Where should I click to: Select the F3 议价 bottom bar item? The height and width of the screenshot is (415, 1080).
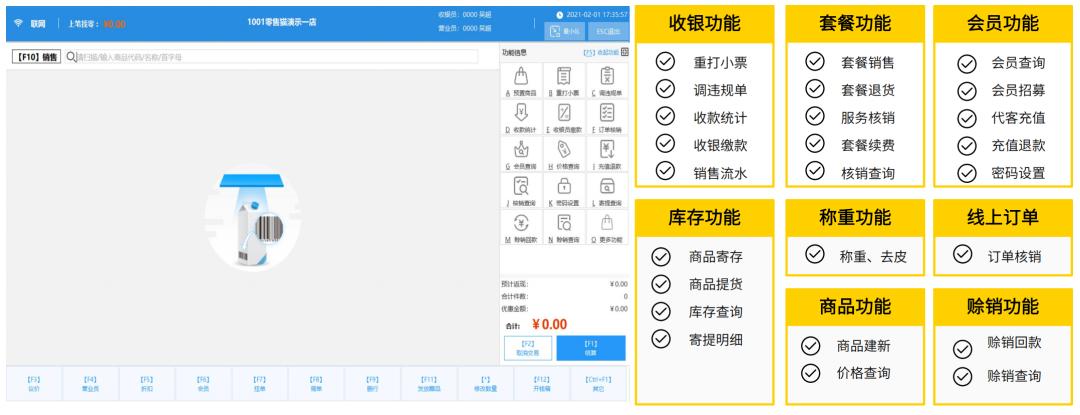pyautogui.click(x=34, y=384)
